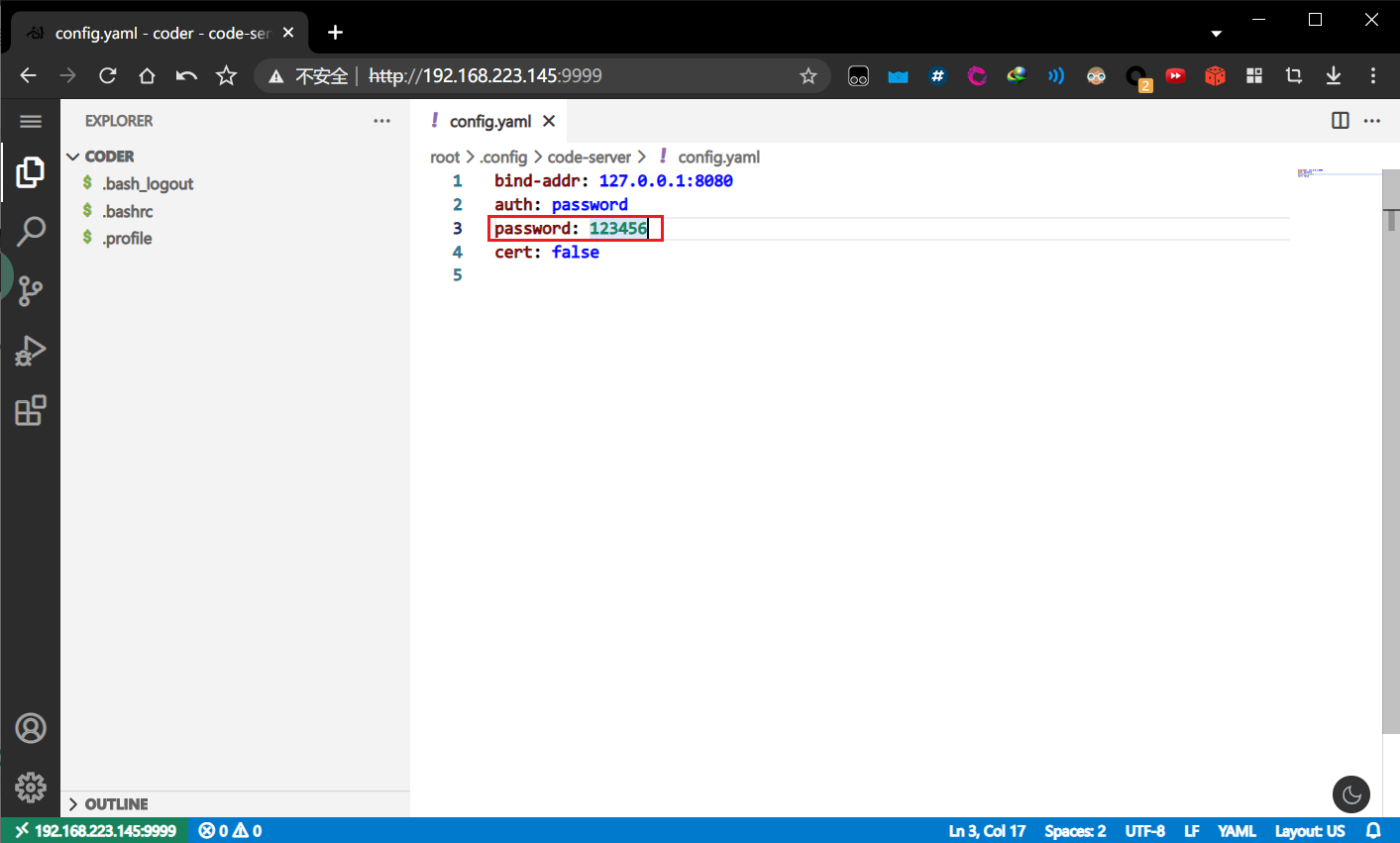Viewport: 1400px width, 843px height.
Task: Click the star icon left of address bar
Action: [x=226, y=75]
